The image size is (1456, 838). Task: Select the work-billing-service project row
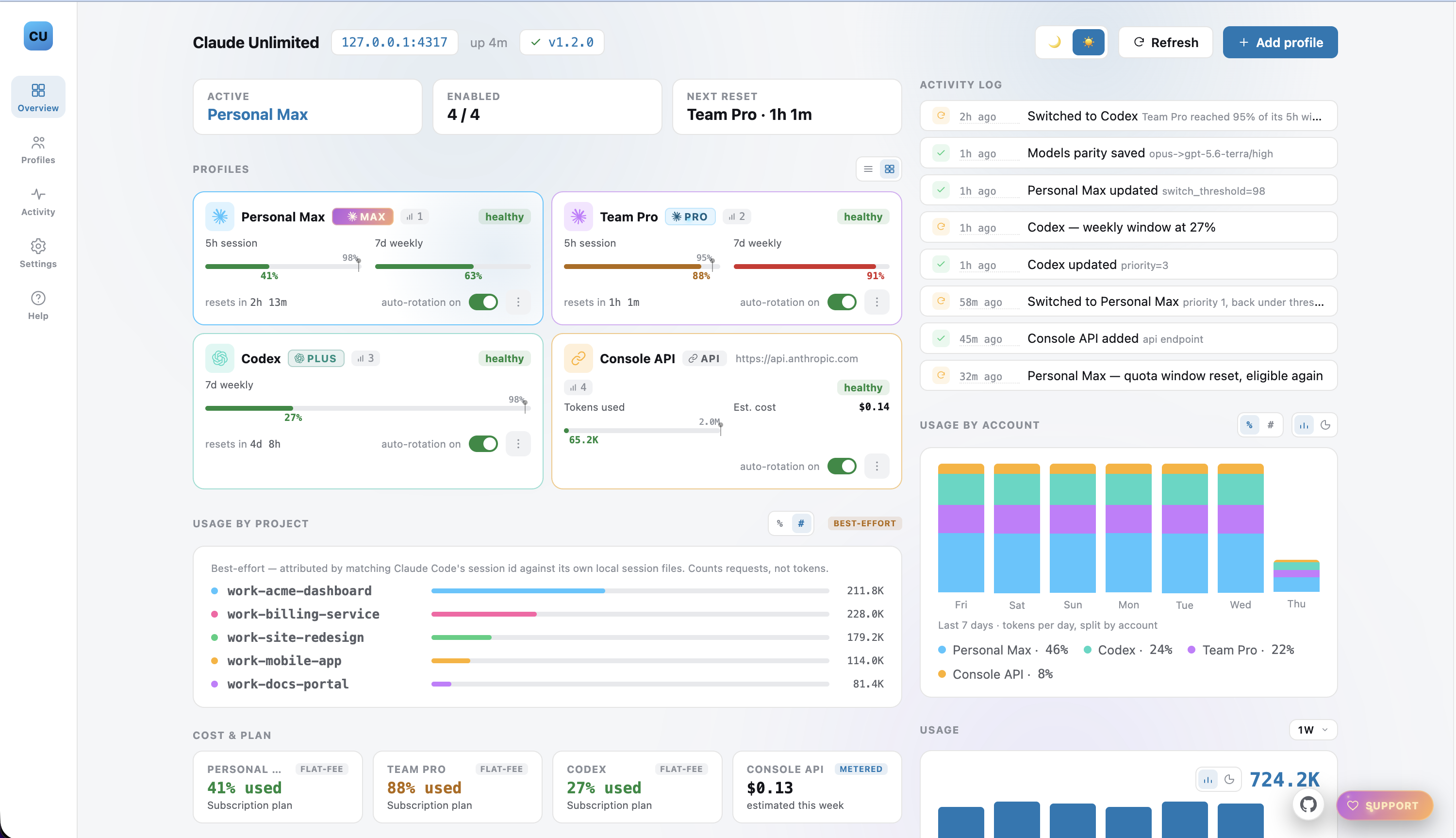[547, 614]
